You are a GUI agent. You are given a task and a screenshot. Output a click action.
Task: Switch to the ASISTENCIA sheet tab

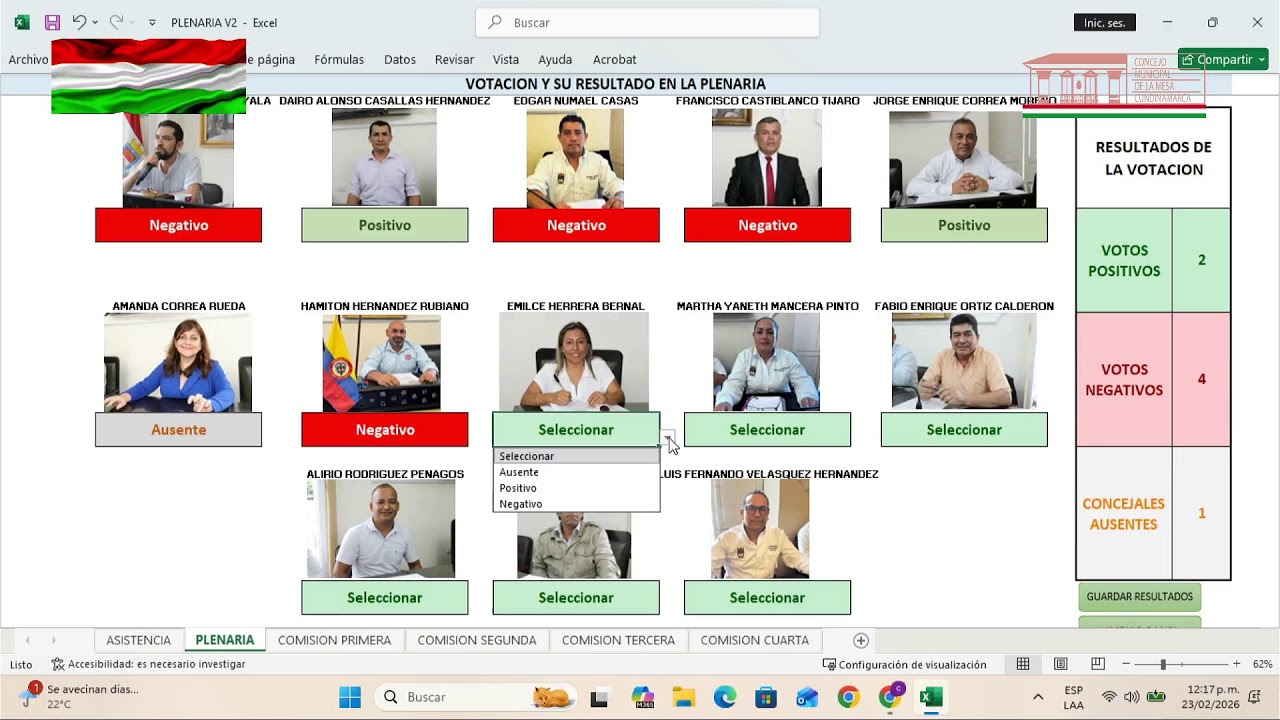[138, 640]
